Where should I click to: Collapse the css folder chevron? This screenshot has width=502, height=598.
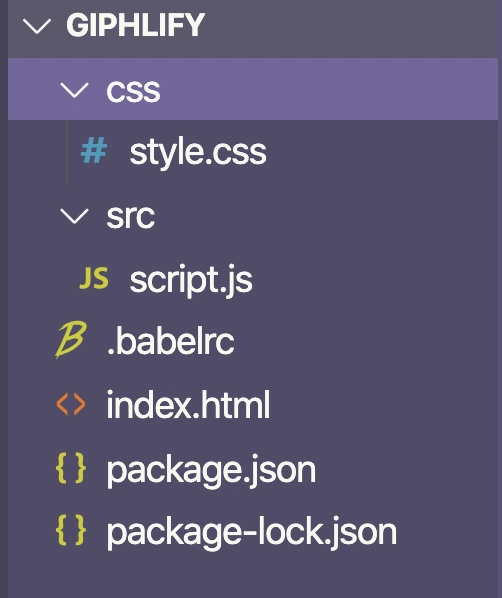[74, 90]
